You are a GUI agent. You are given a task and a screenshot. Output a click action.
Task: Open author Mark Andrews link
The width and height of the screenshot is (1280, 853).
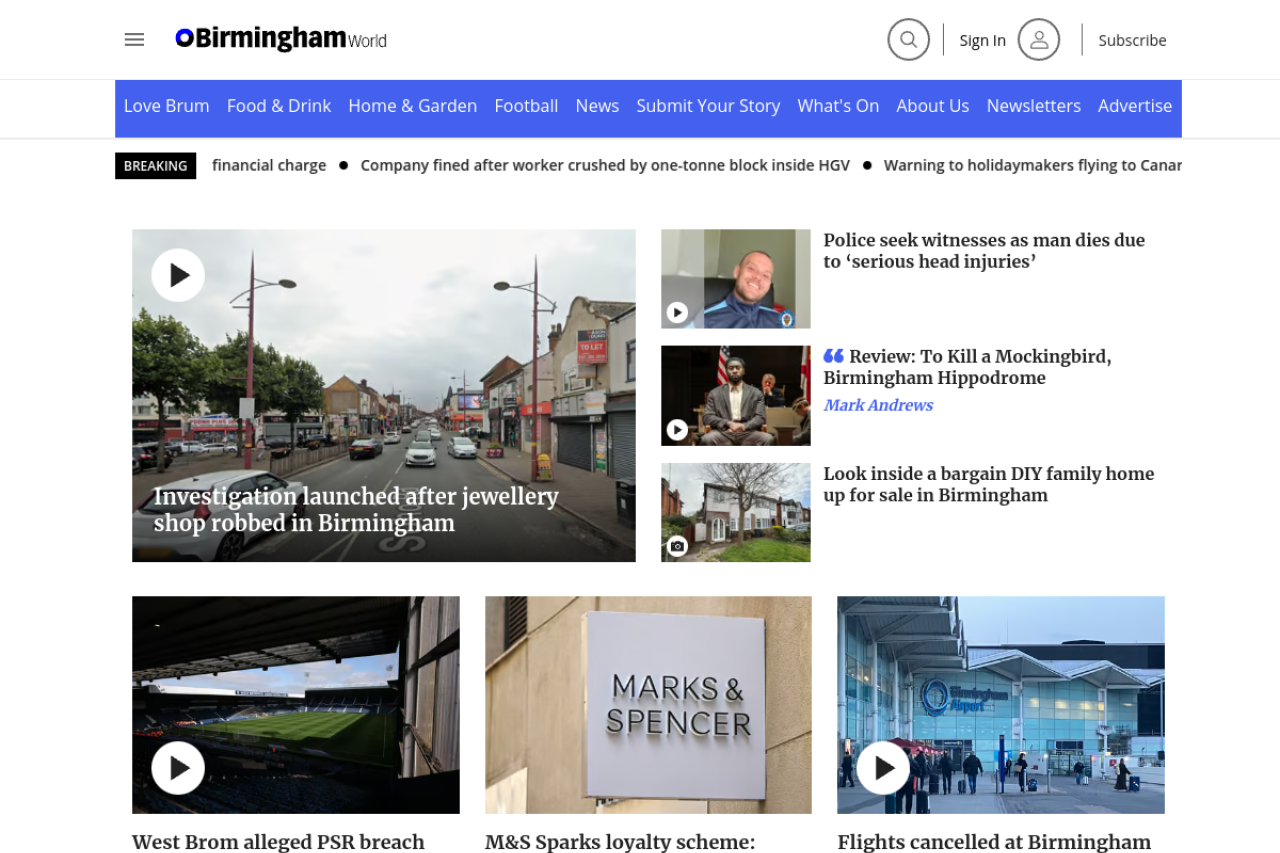[x=878, y=405]
